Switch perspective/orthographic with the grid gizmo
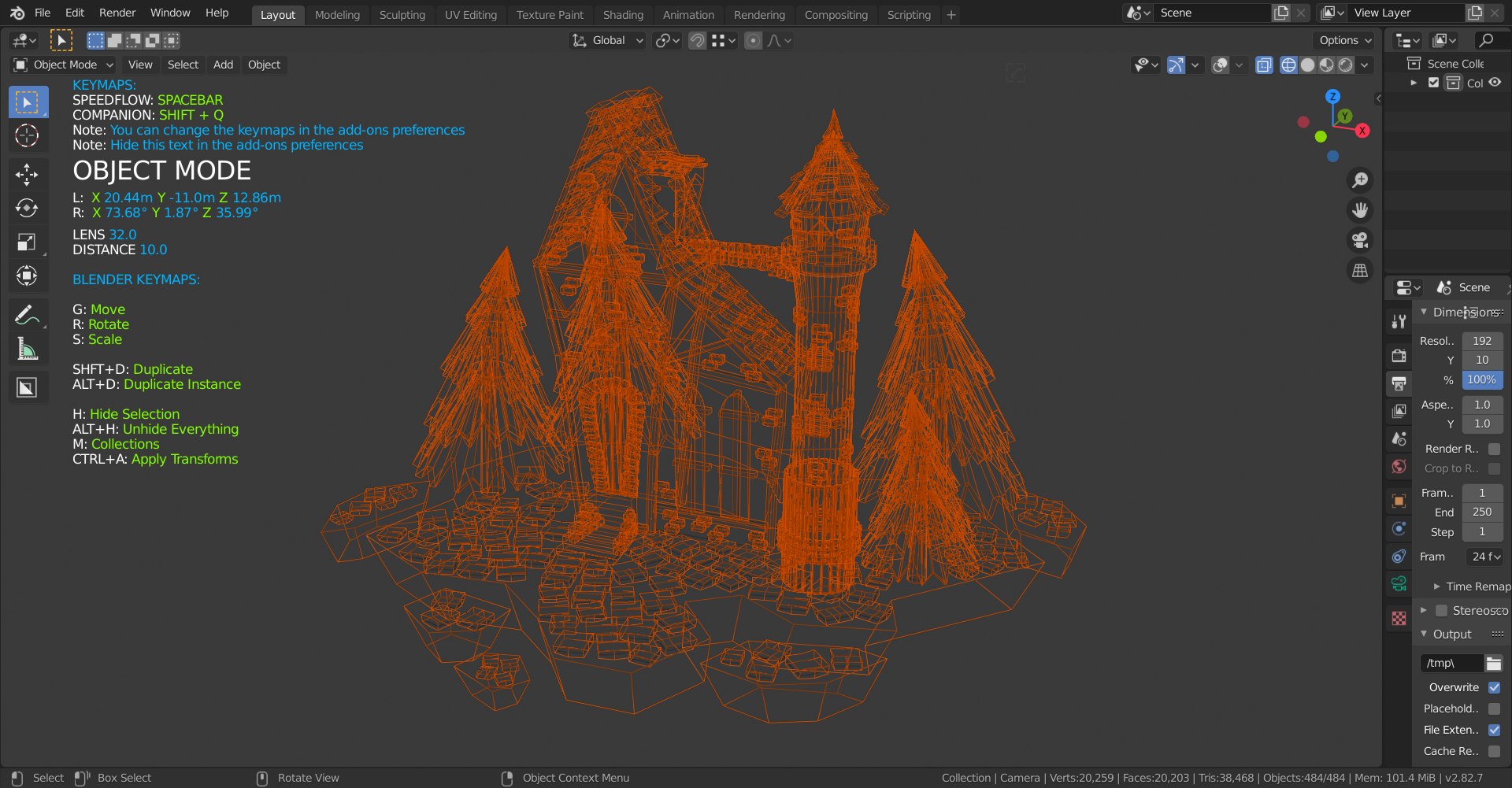1512x788 pixels. click(x=1360, y=270)
